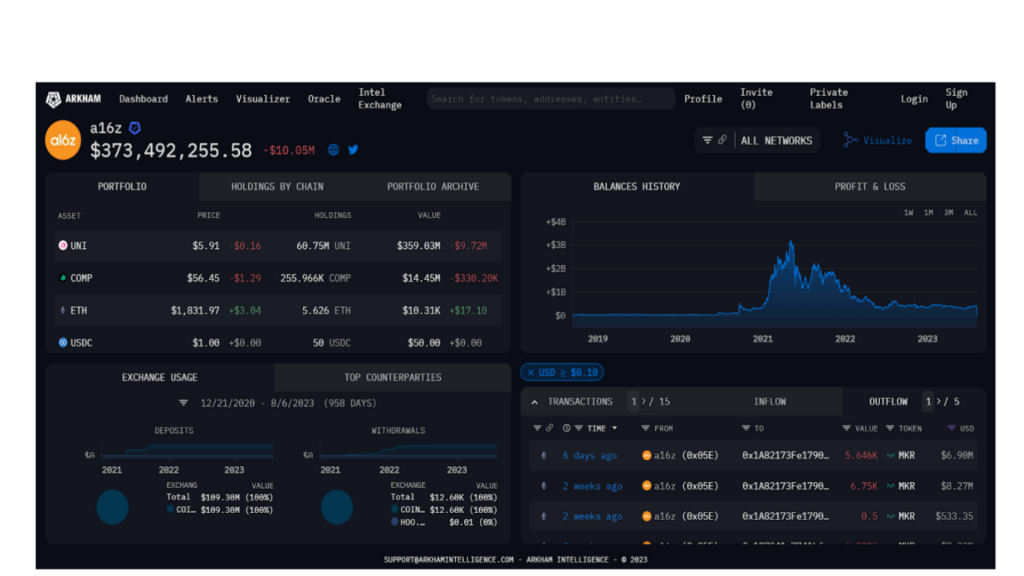The width and height of the screenshot is (1024, 576).
Task: Open the filter on the TOKEN column
Action: 889,428
